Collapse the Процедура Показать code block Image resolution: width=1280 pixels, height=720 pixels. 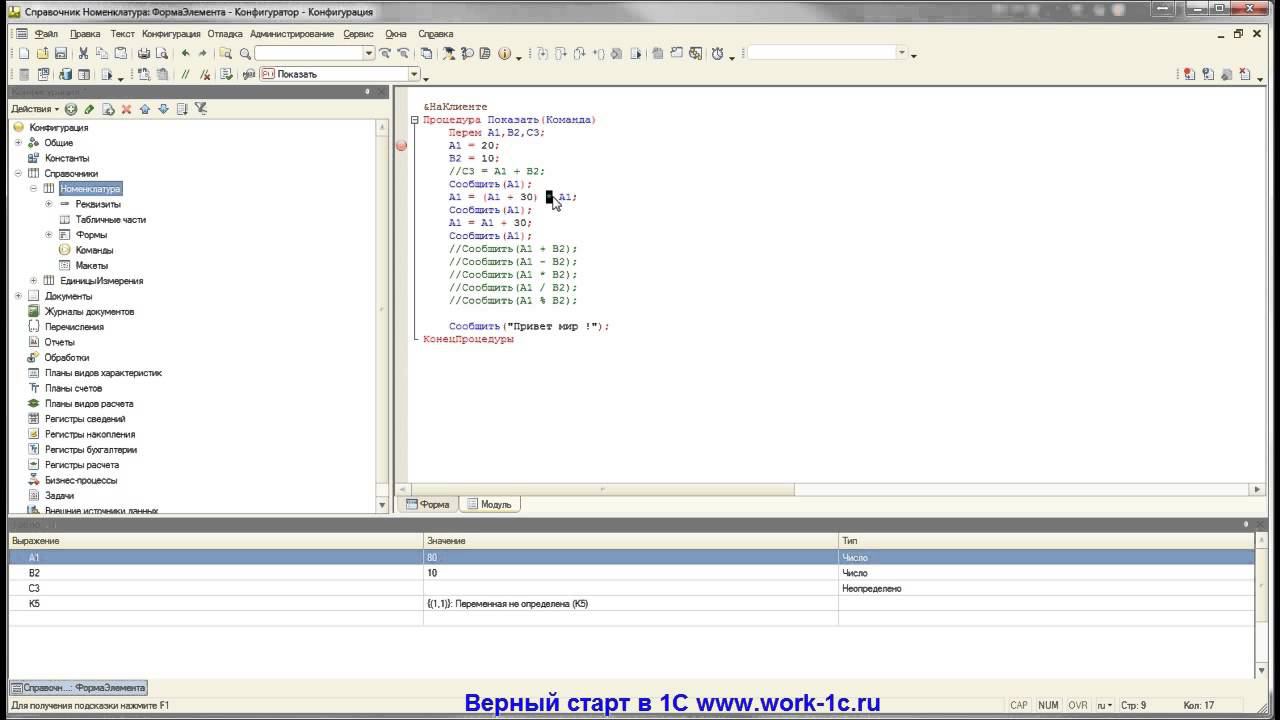(415, 120)
